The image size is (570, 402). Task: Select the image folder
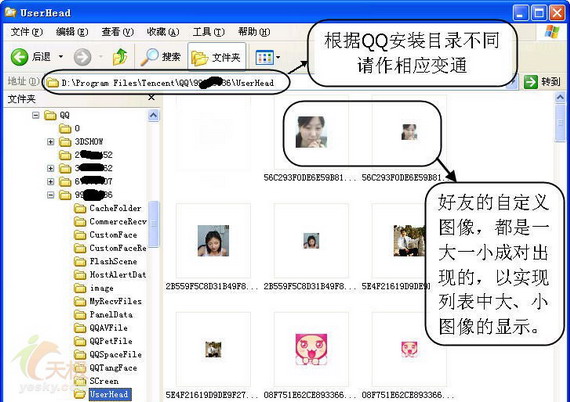pyautogui.click(x=94, y=288)
